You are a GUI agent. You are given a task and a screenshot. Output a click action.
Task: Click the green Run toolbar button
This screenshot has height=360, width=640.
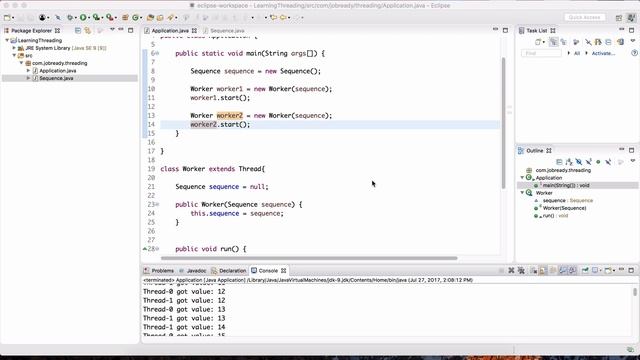[83, 18]
